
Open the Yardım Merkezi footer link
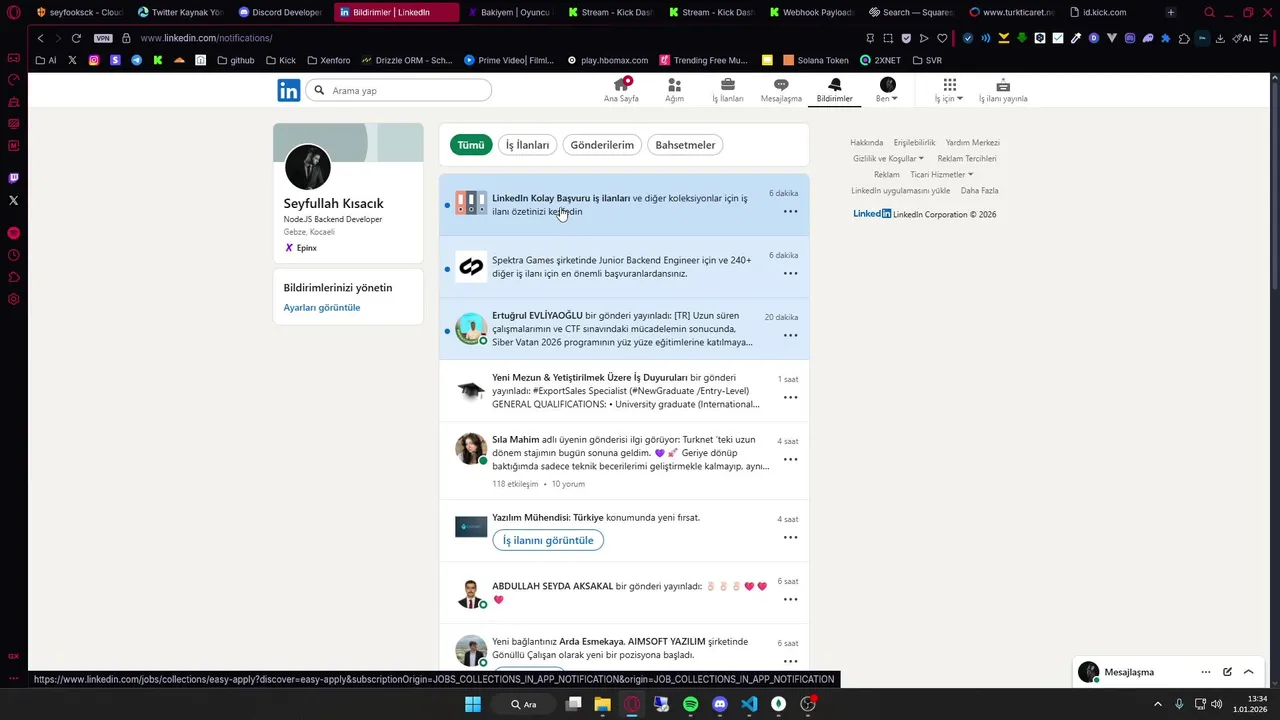click(973, 142)
